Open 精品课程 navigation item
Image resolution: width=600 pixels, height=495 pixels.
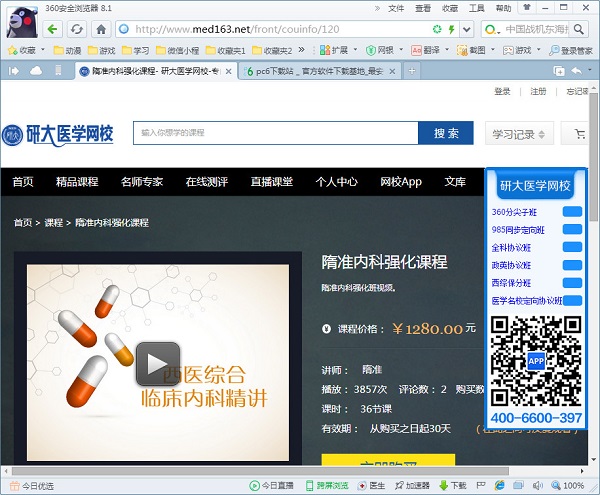tap(77, 182)
